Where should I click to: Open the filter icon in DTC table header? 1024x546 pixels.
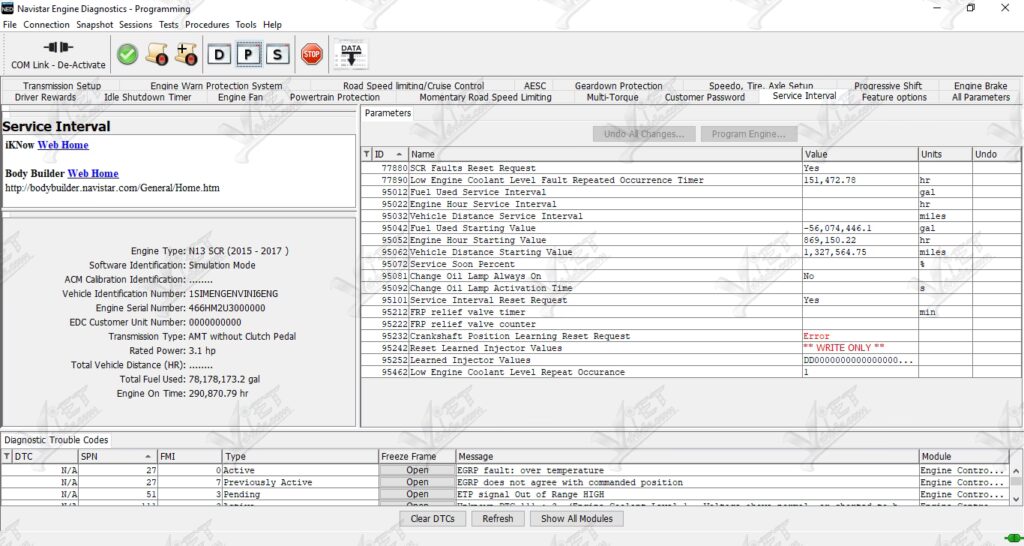coord(7,457)
